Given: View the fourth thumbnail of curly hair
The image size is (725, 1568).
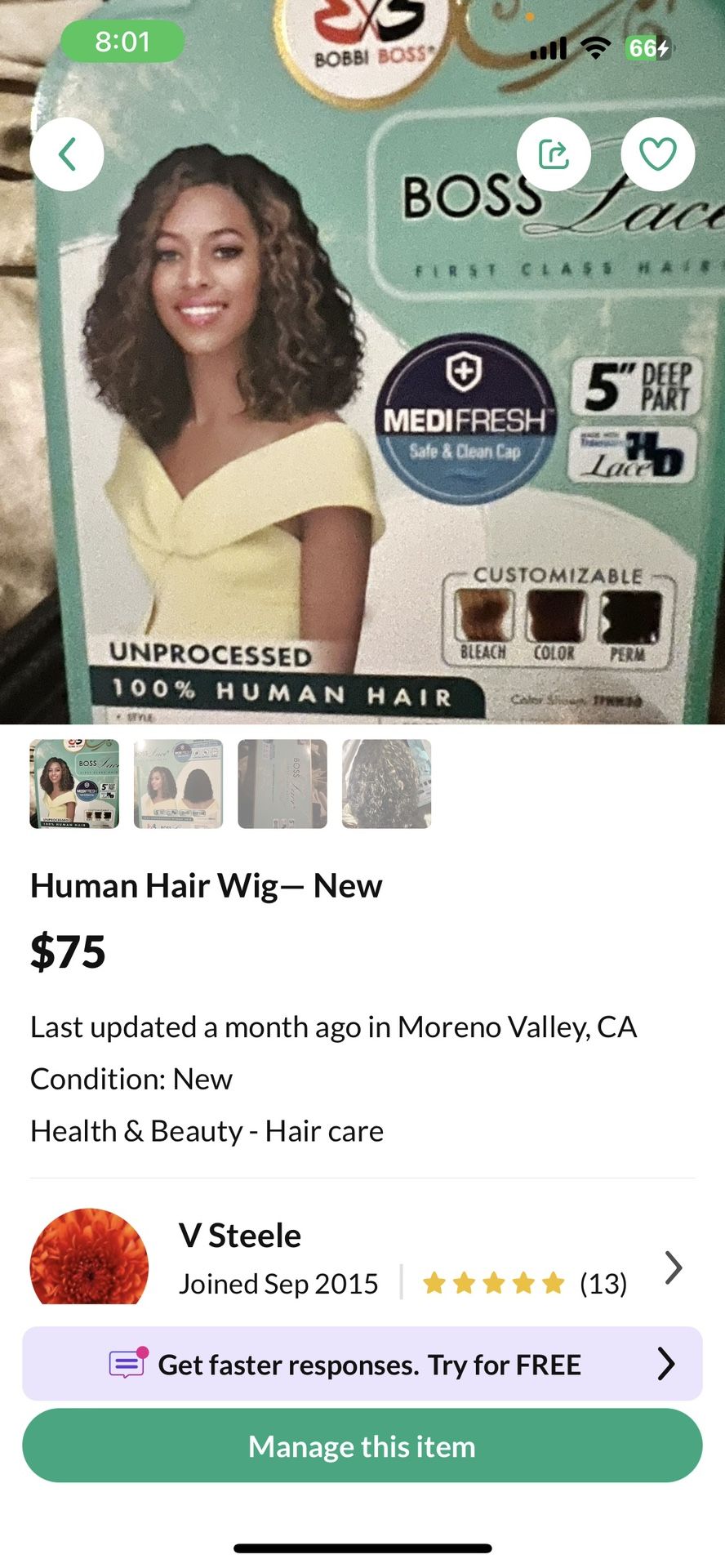Looking at the screenshot, I should [x=386, y=784].
